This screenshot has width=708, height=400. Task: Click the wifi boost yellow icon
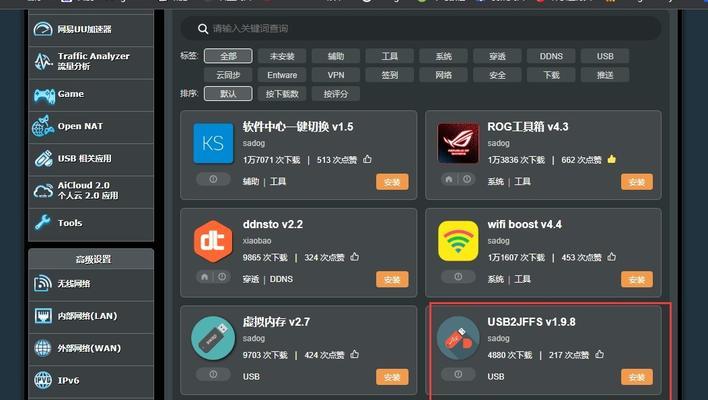tap(458, 241)
